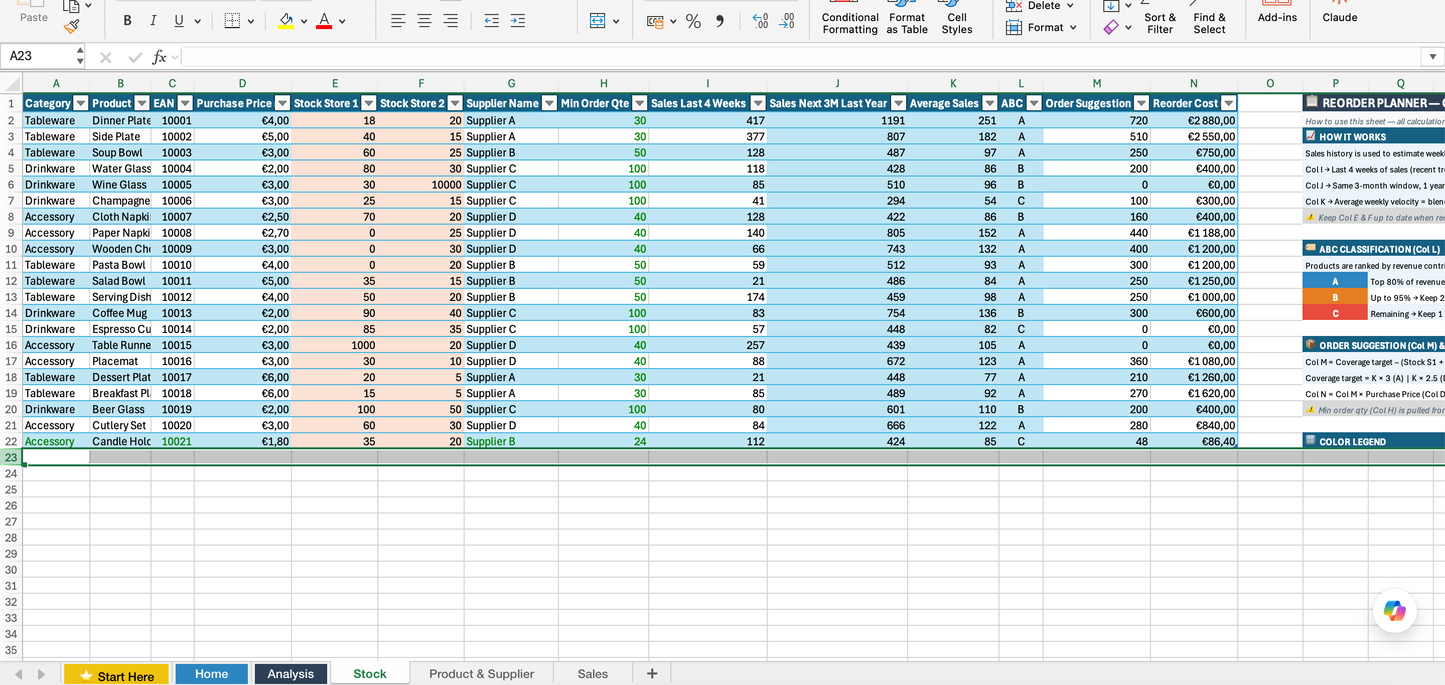Screen dimensions: 1445x685
Task: Open the merge cells dropdown arrow
Action: coord(616,21)
